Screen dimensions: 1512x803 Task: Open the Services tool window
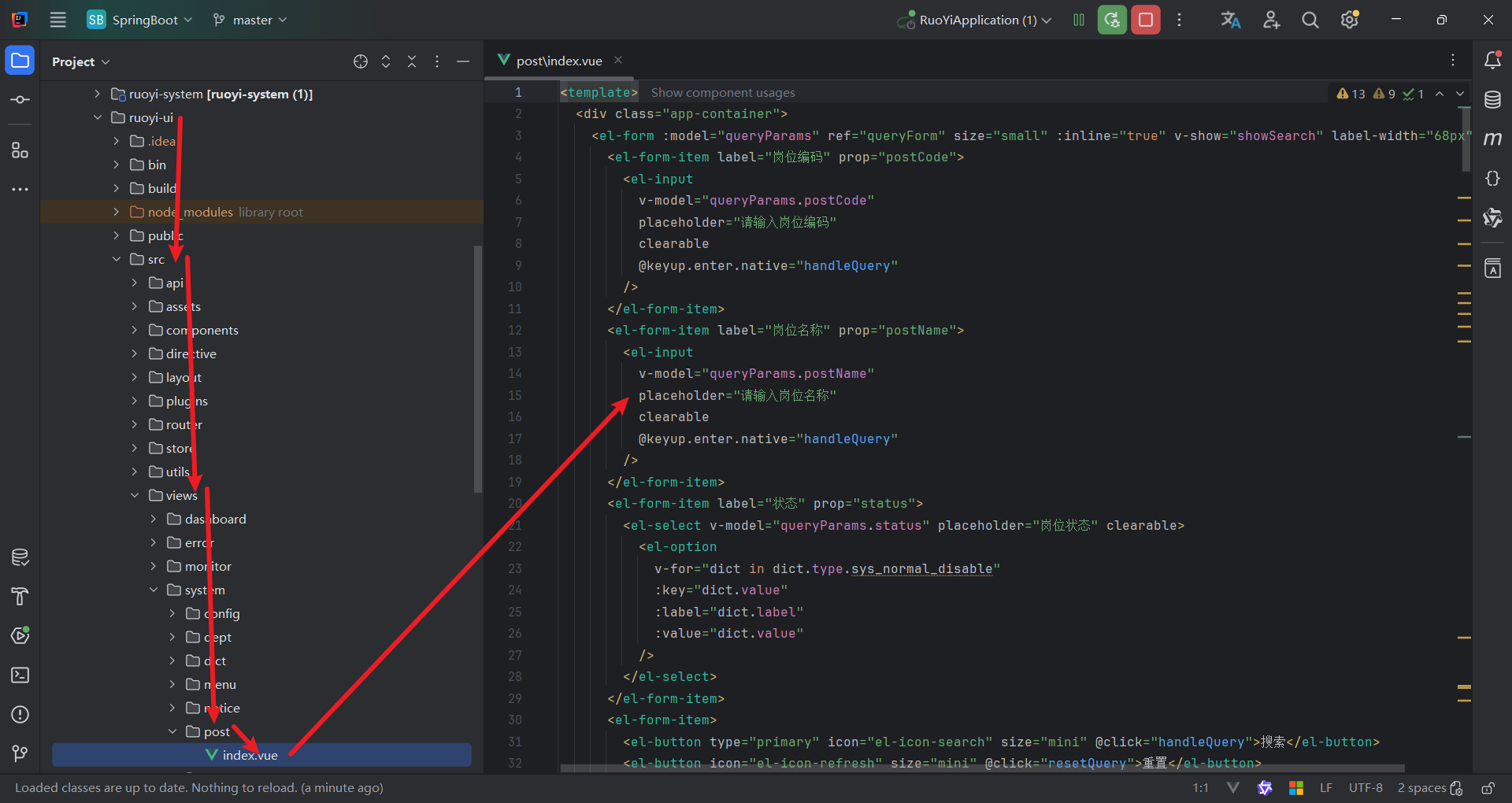[x=20, y=636]
